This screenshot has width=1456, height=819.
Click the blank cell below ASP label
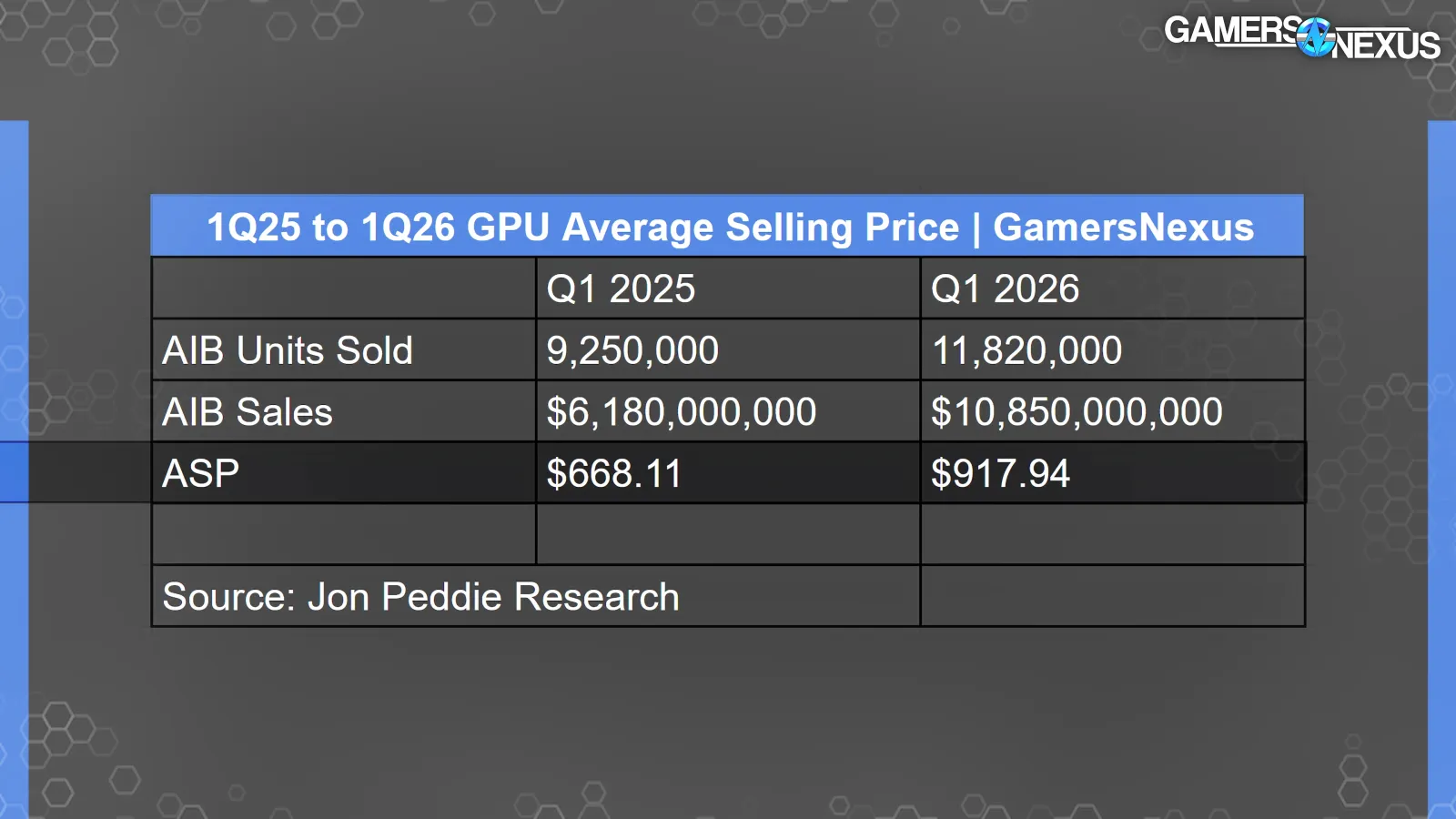(344, 534)
